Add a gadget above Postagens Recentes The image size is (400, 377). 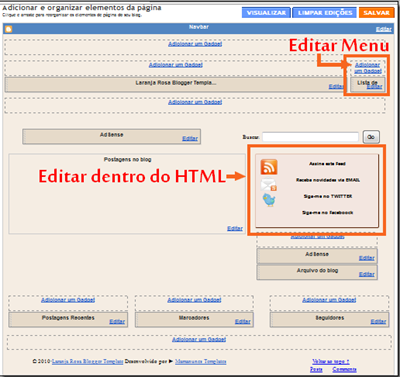pos(68,300)
